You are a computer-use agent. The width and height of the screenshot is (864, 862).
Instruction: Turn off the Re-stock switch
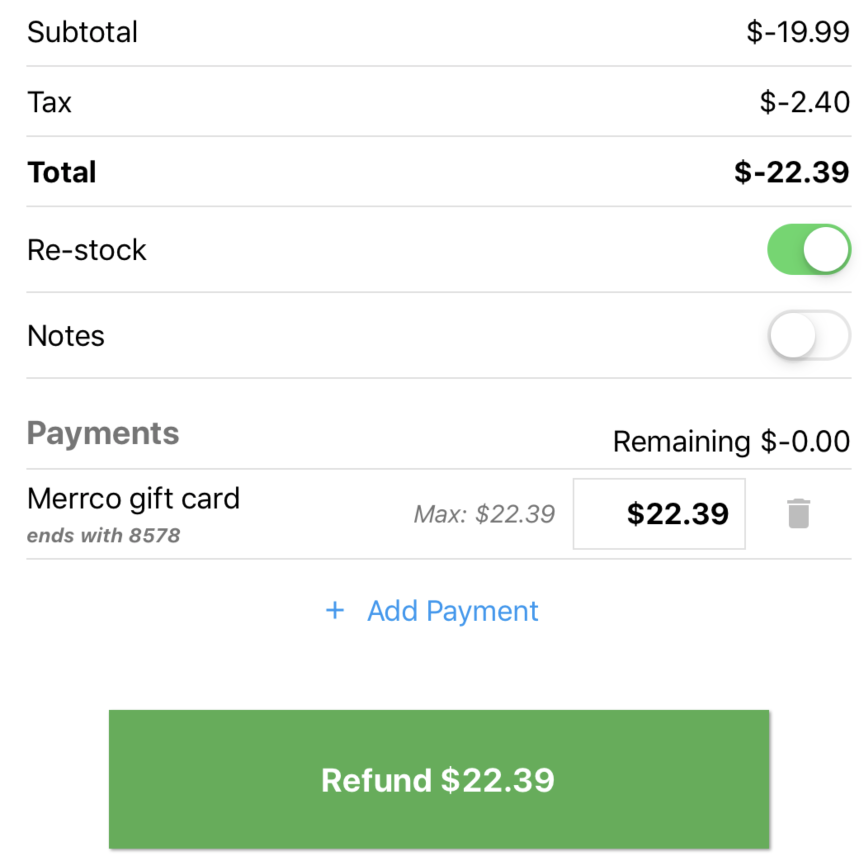(x=808, y=250)
